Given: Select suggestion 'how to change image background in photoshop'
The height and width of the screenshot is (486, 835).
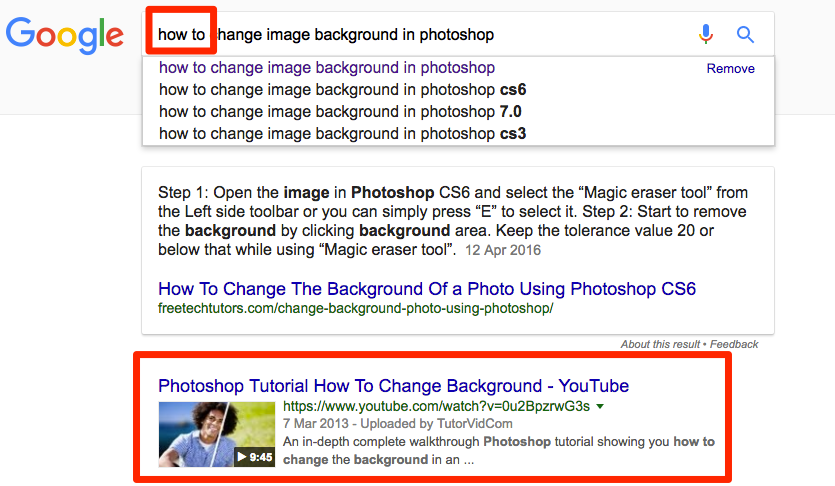Looking at the screenshot, I should pyautogui.click(x=327, y=68).
